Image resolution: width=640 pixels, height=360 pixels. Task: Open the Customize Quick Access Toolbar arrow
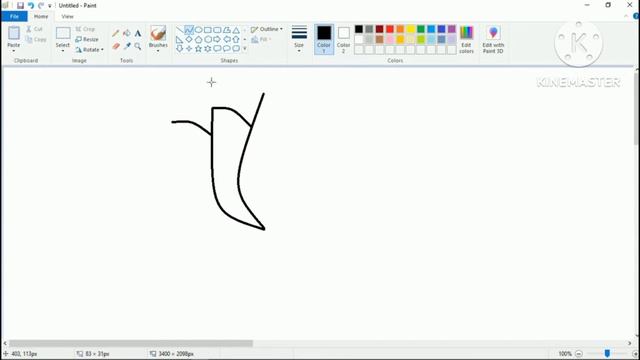(50, 6)
